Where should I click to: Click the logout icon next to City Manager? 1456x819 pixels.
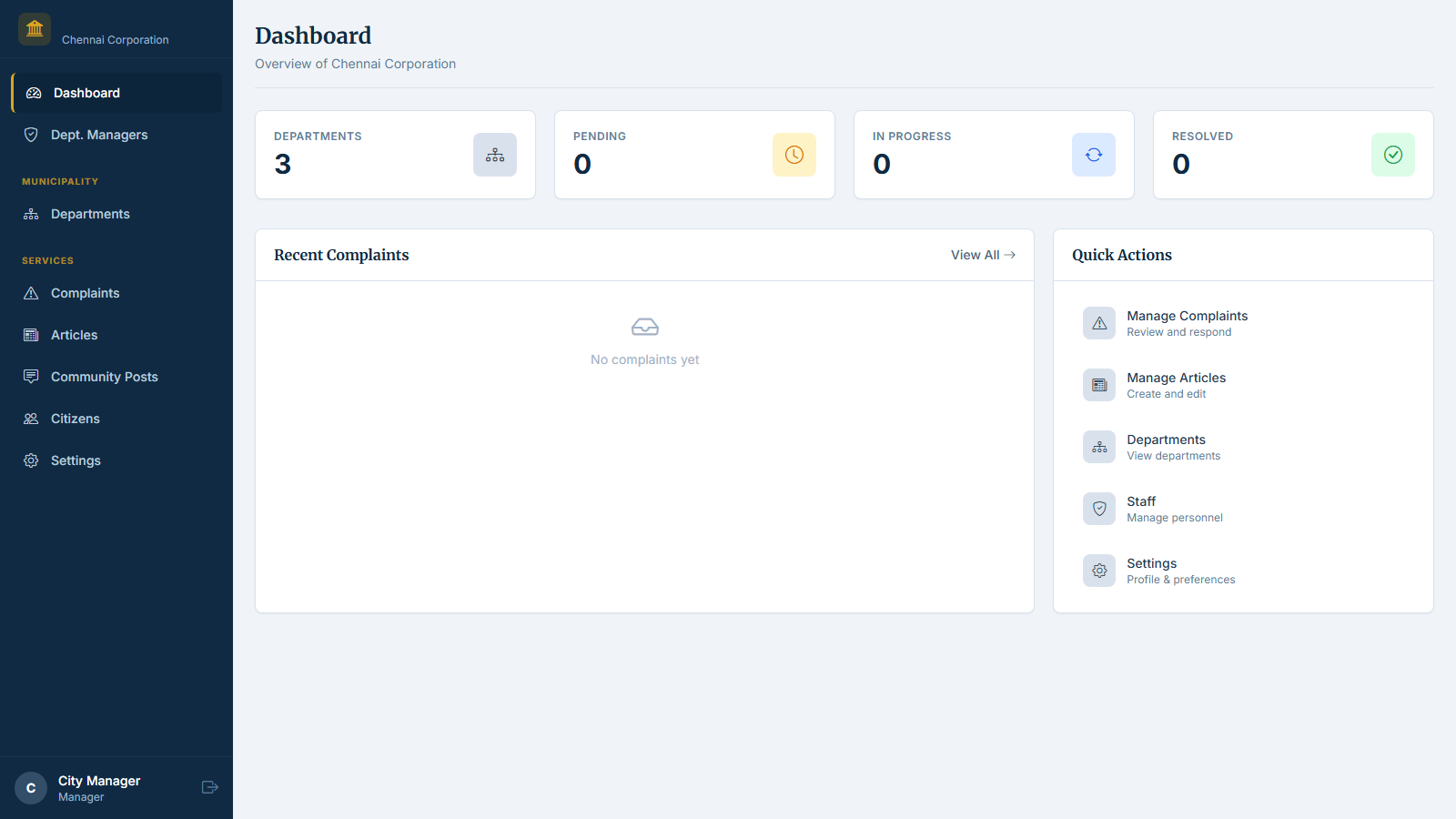pyautogui.click(x=209, y=787)
